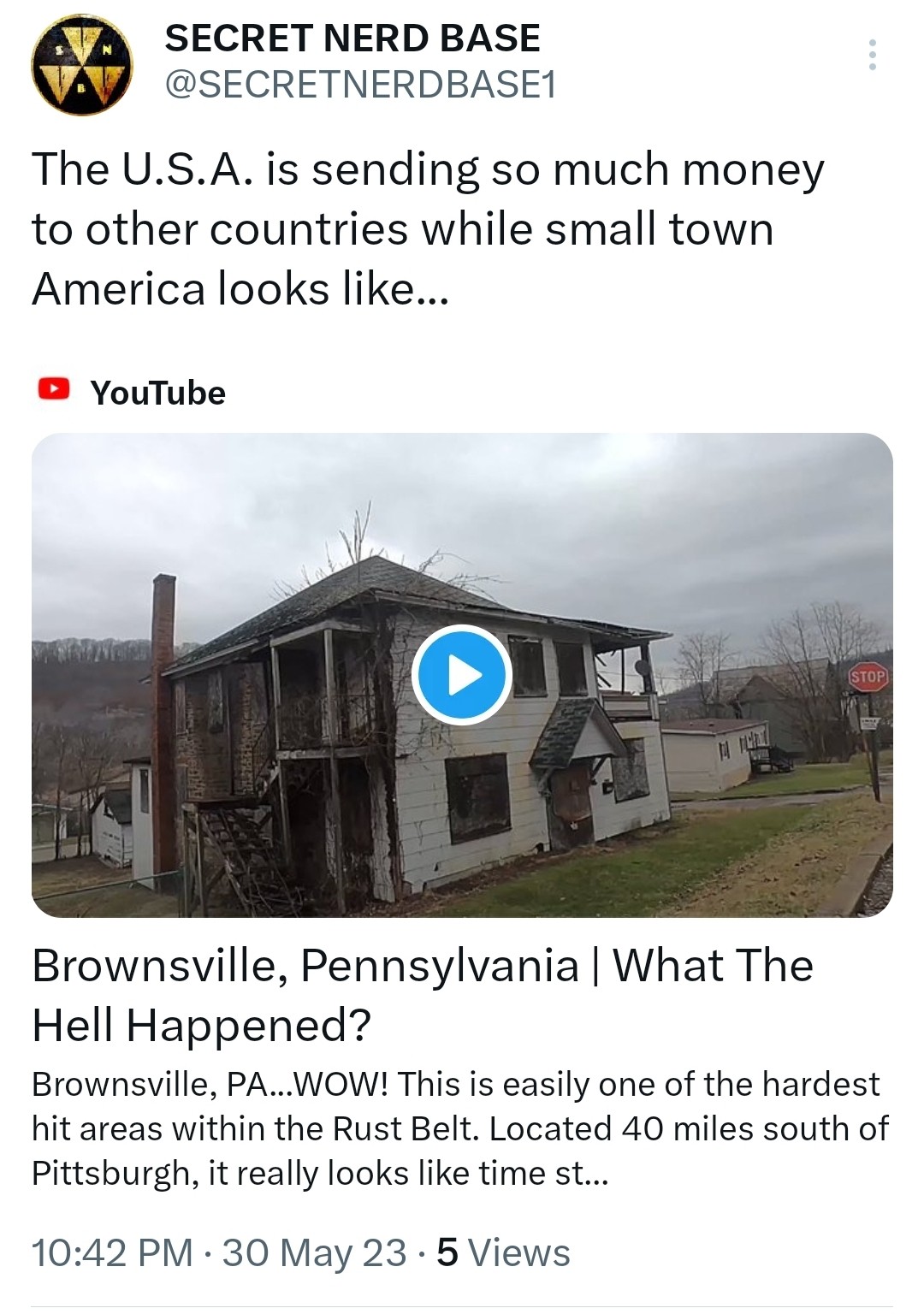Screen dimensions: 924x1314
Task: Click the SECRET NERD BASE display name
Action: tap(352, 38)
